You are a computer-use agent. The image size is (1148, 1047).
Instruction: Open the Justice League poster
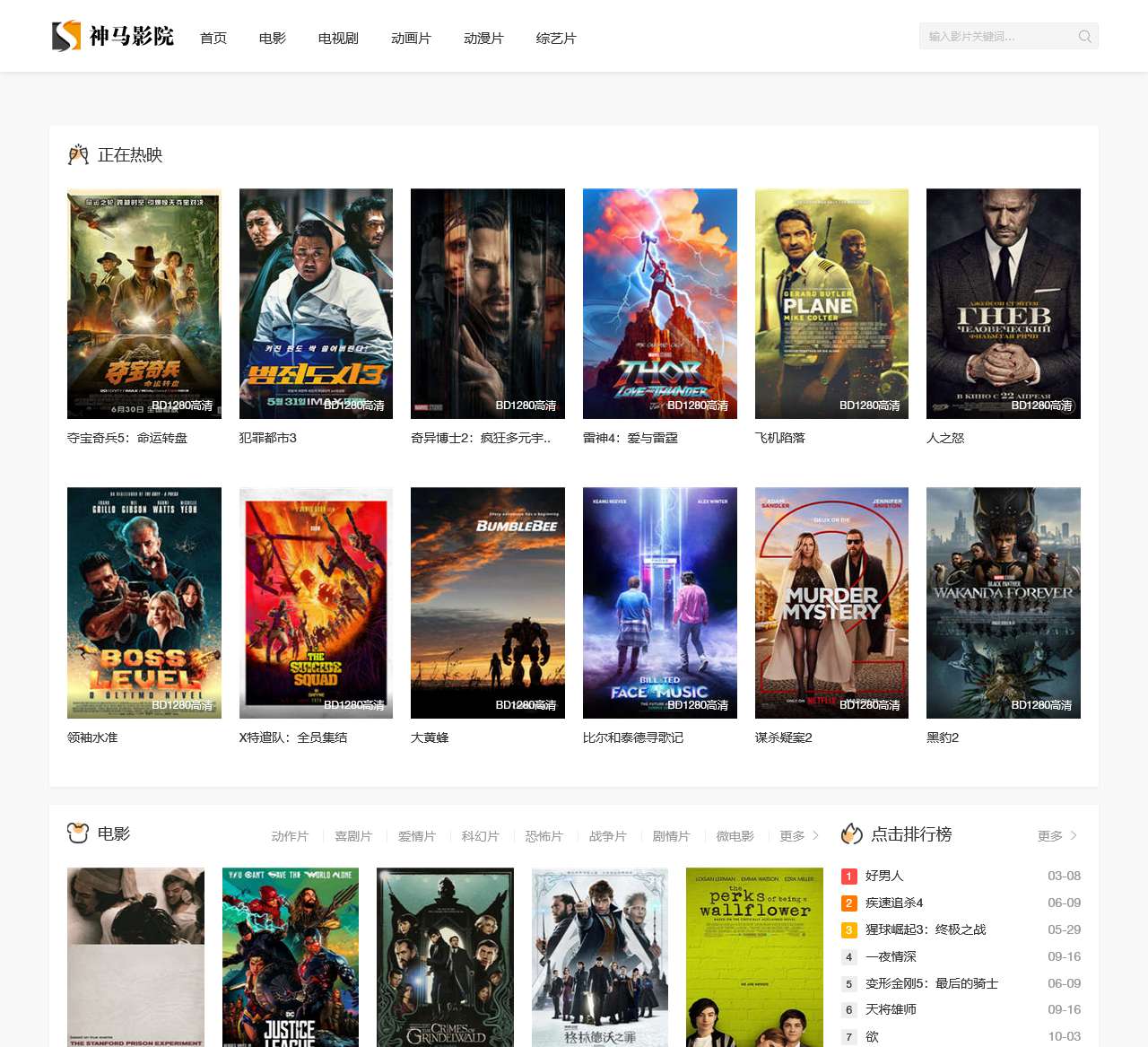coord(291,957)
